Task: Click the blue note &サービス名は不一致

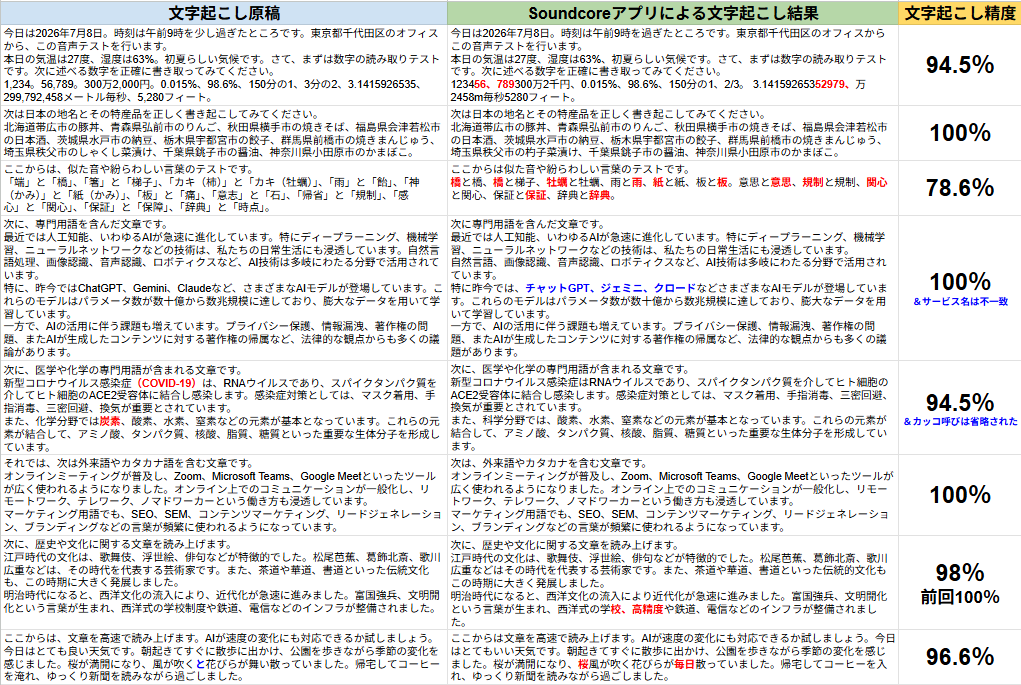Action: tap(960, 301)
